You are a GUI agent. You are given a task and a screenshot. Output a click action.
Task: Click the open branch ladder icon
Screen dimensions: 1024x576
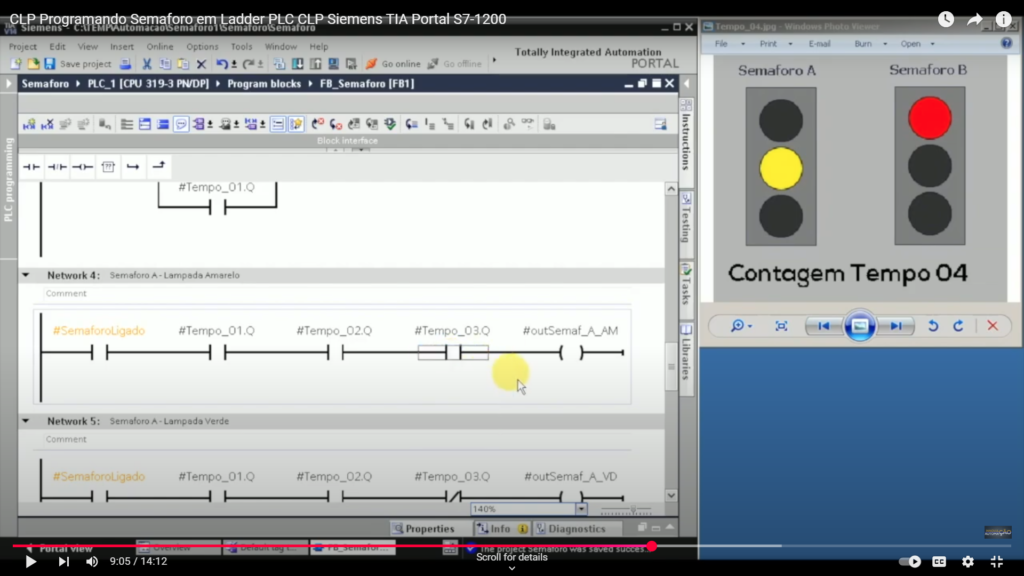tap(133, 167)
